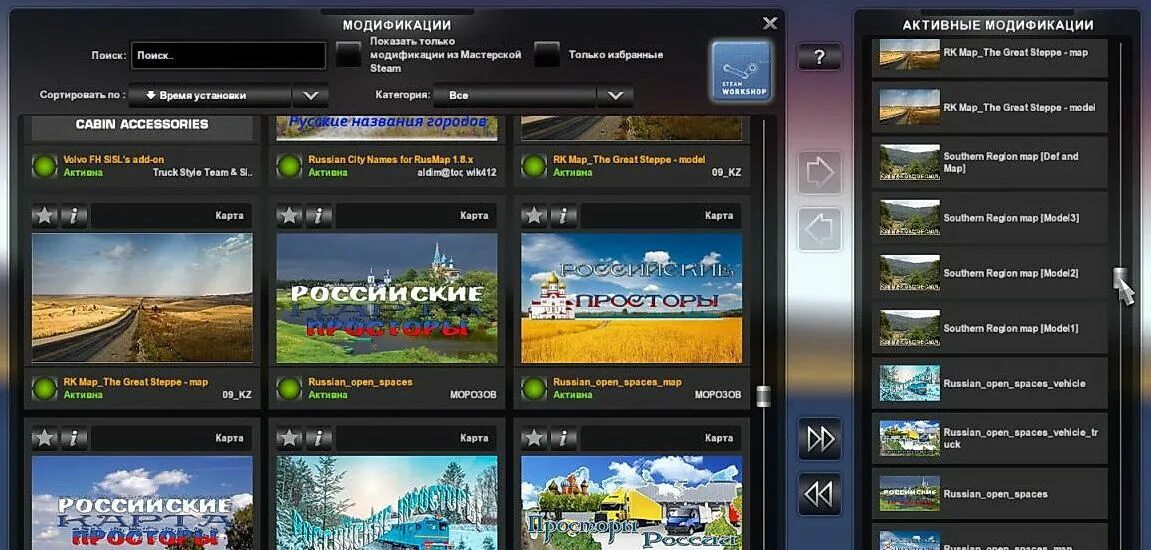The height and width of the screenshot is (550, 1151).
Task: Open info on bottom-row Российские Карта card
Action: [74, 438]
